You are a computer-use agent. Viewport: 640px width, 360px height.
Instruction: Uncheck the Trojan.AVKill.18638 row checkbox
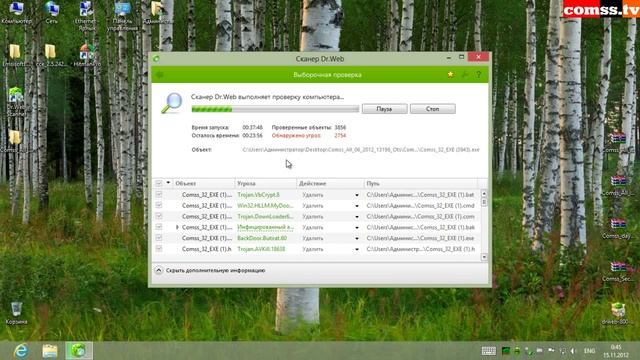[x=159, y=249]
